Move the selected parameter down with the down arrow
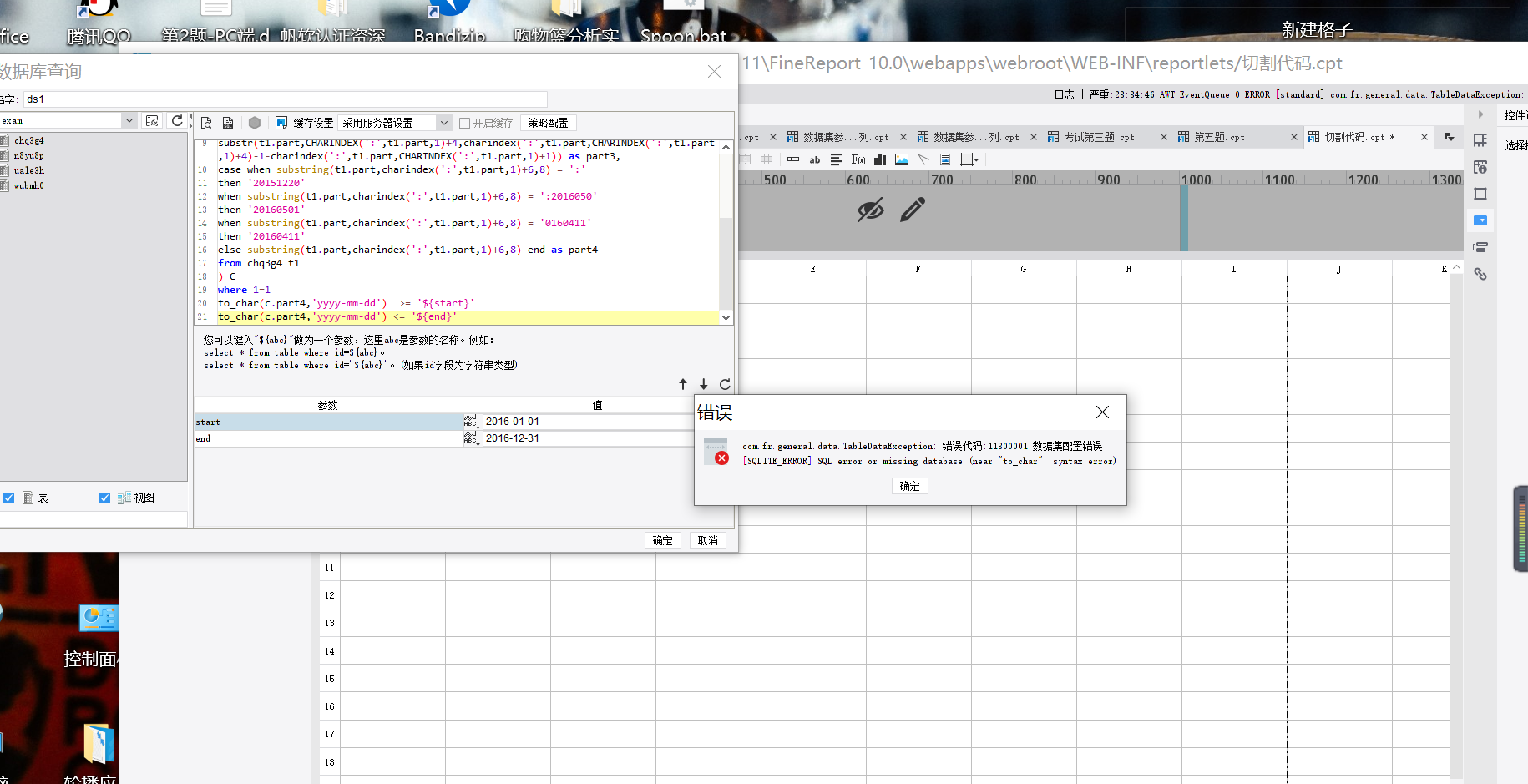Screen dimensions: 1528x784 [x=704, y=384]
